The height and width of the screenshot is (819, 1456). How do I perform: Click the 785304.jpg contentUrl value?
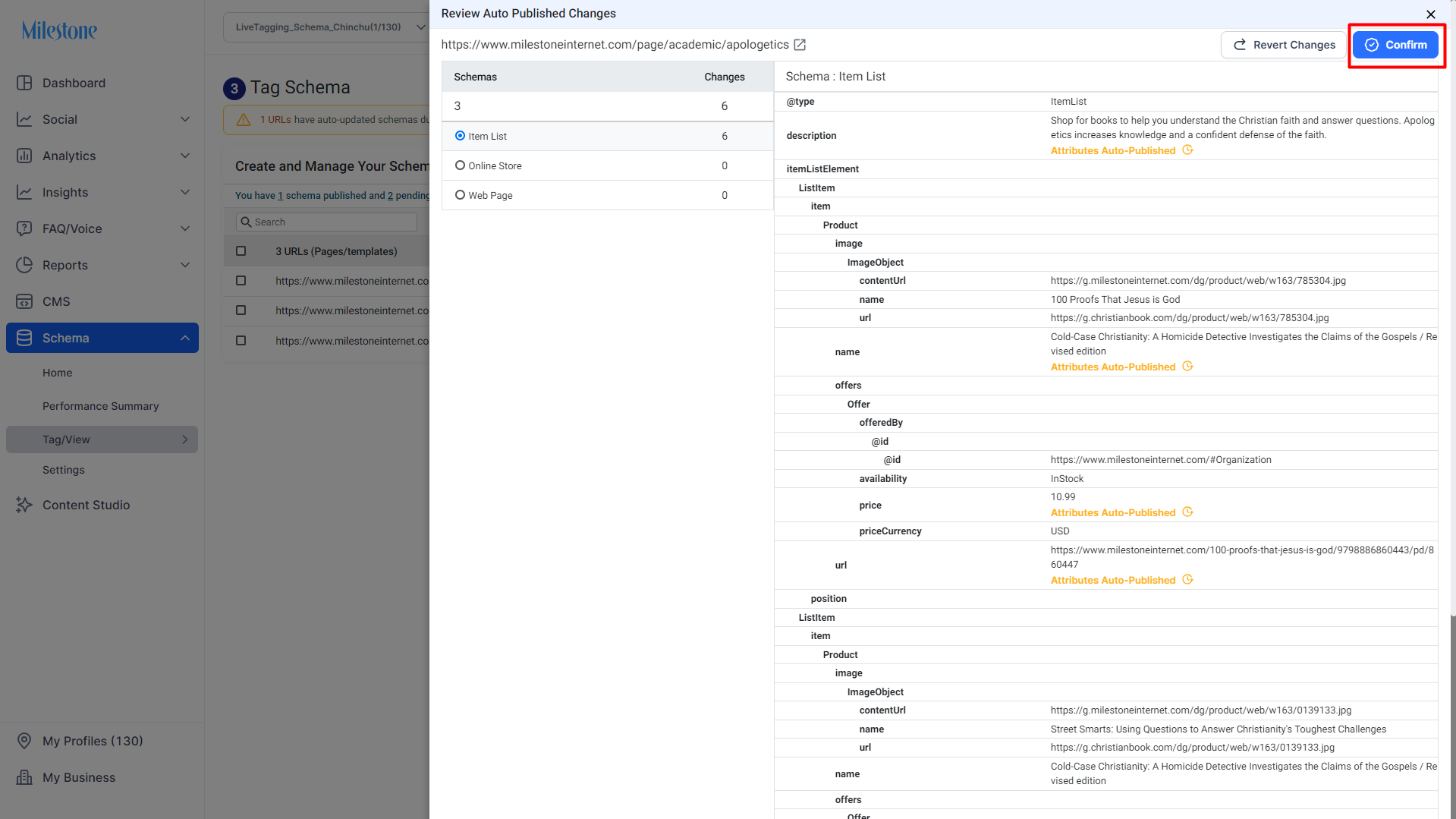(1198, 281)
